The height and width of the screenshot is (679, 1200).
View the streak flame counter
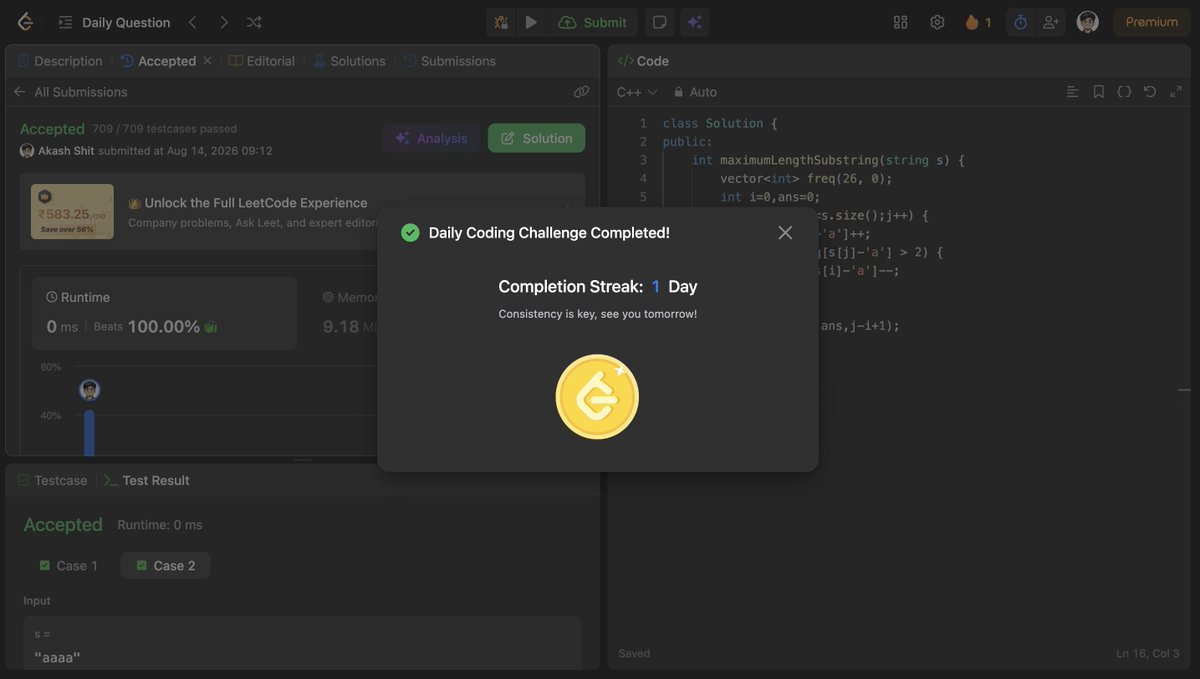pyautogui.click(x=978, y=22)
